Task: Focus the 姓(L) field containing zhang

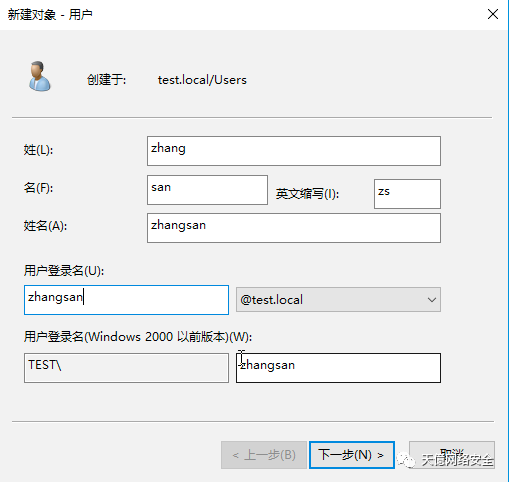Action: coord(294,151)
